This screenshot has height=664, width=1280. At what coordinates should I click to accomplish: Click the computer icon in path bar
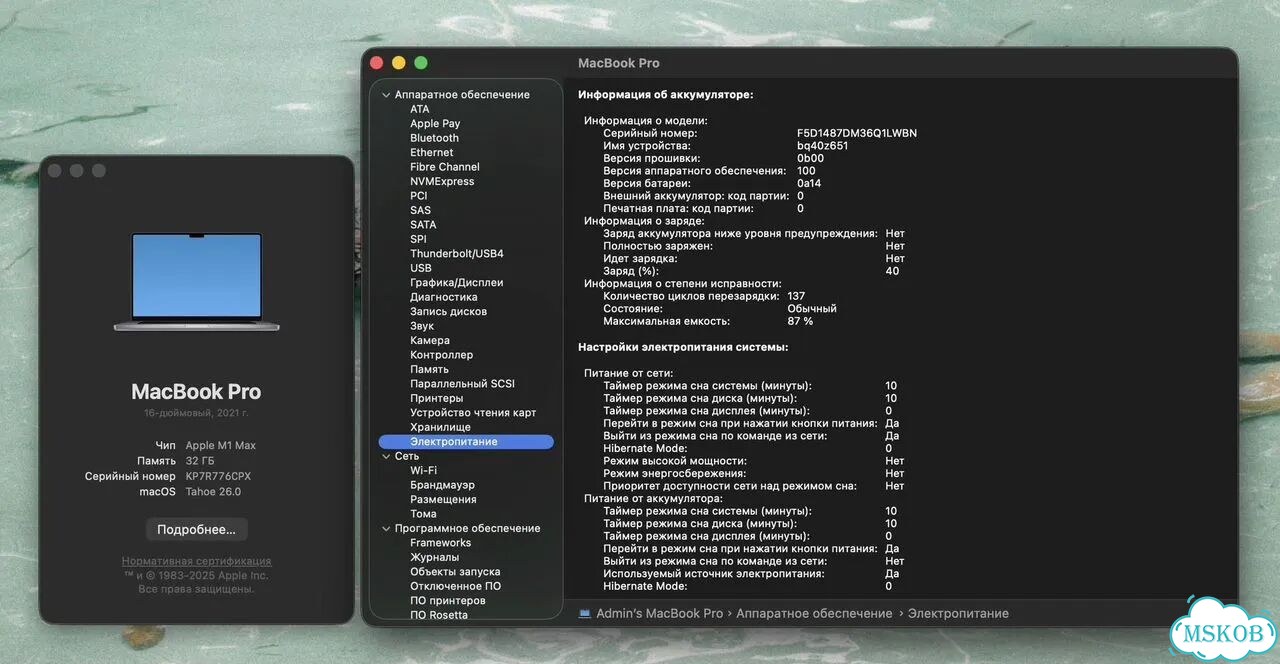[x=585, y=613]
